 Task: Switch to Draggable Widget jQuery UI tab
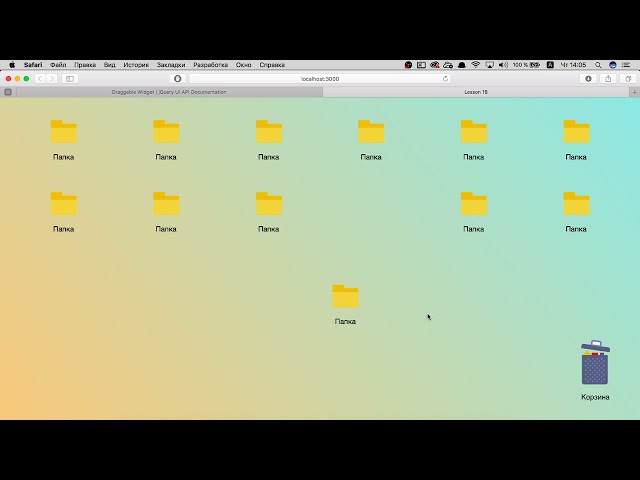pos(169,92)
